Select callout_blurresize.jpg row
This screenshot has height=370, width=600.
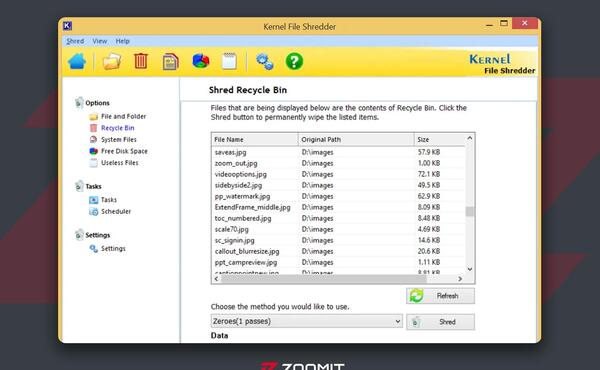pyautogui.click(x=339, y=251)
